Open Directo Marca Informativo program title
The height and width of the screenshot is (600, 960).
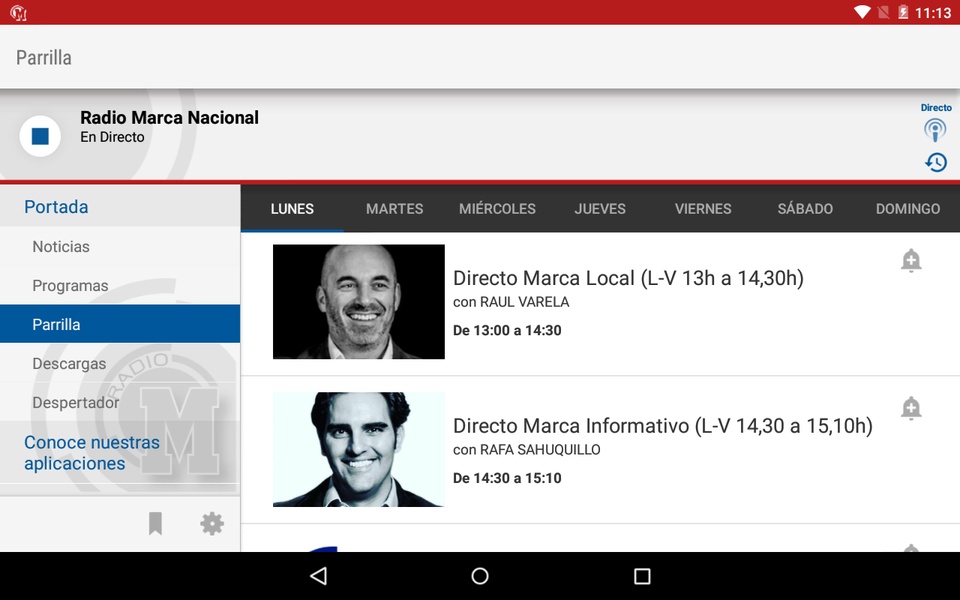point(663,426)
